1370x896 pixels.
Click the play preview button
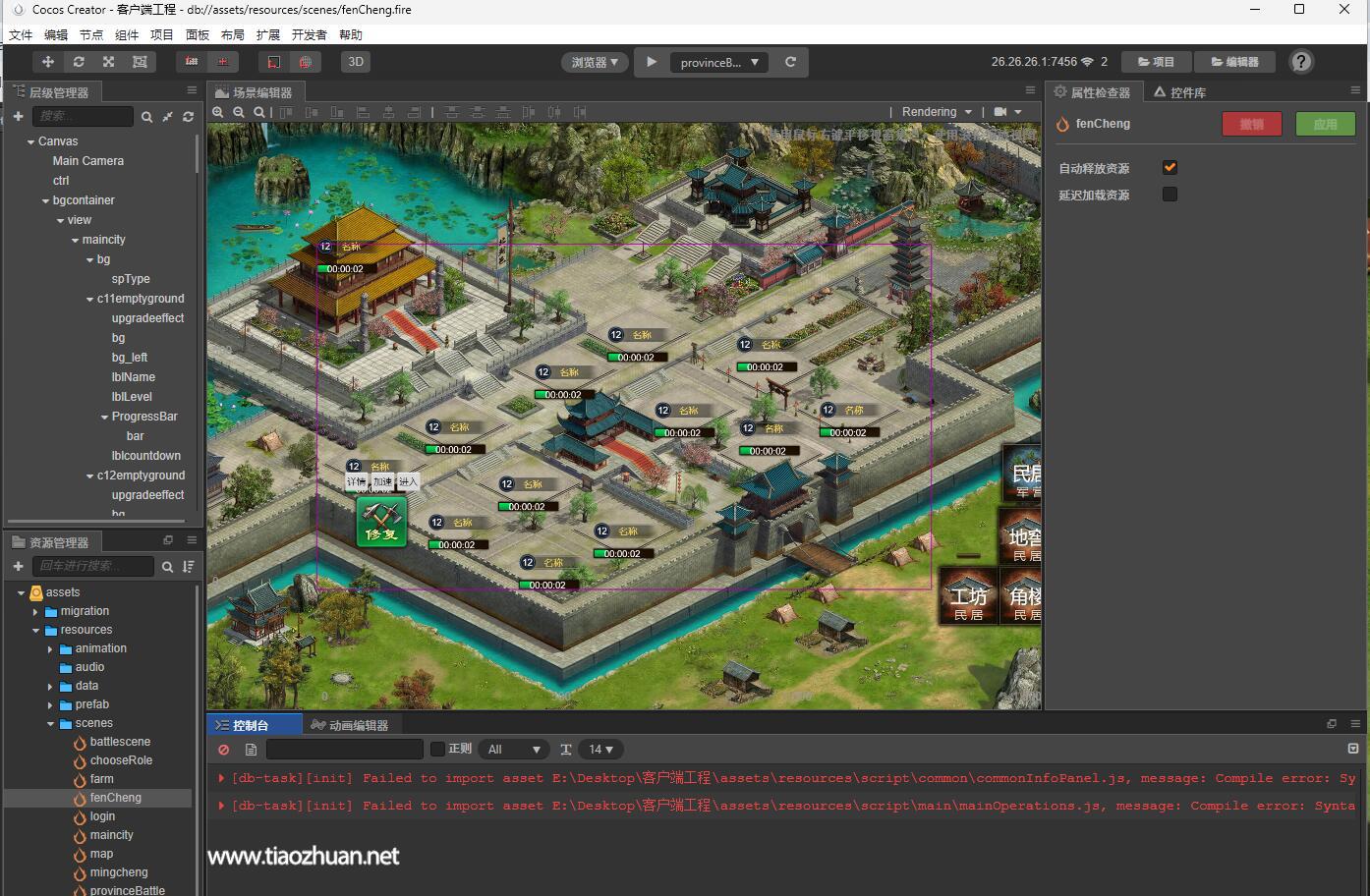651,62
